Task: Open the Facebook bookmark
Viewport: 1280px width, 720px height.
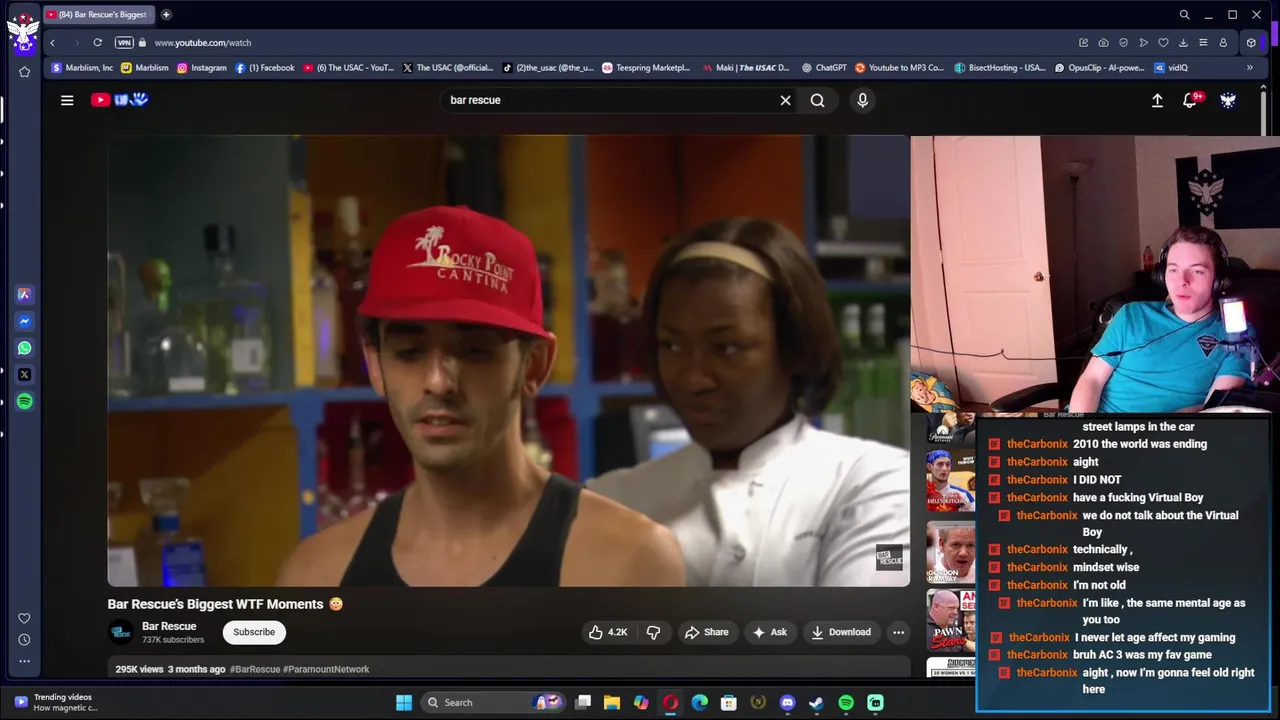Action: click(x=265, y=68)
